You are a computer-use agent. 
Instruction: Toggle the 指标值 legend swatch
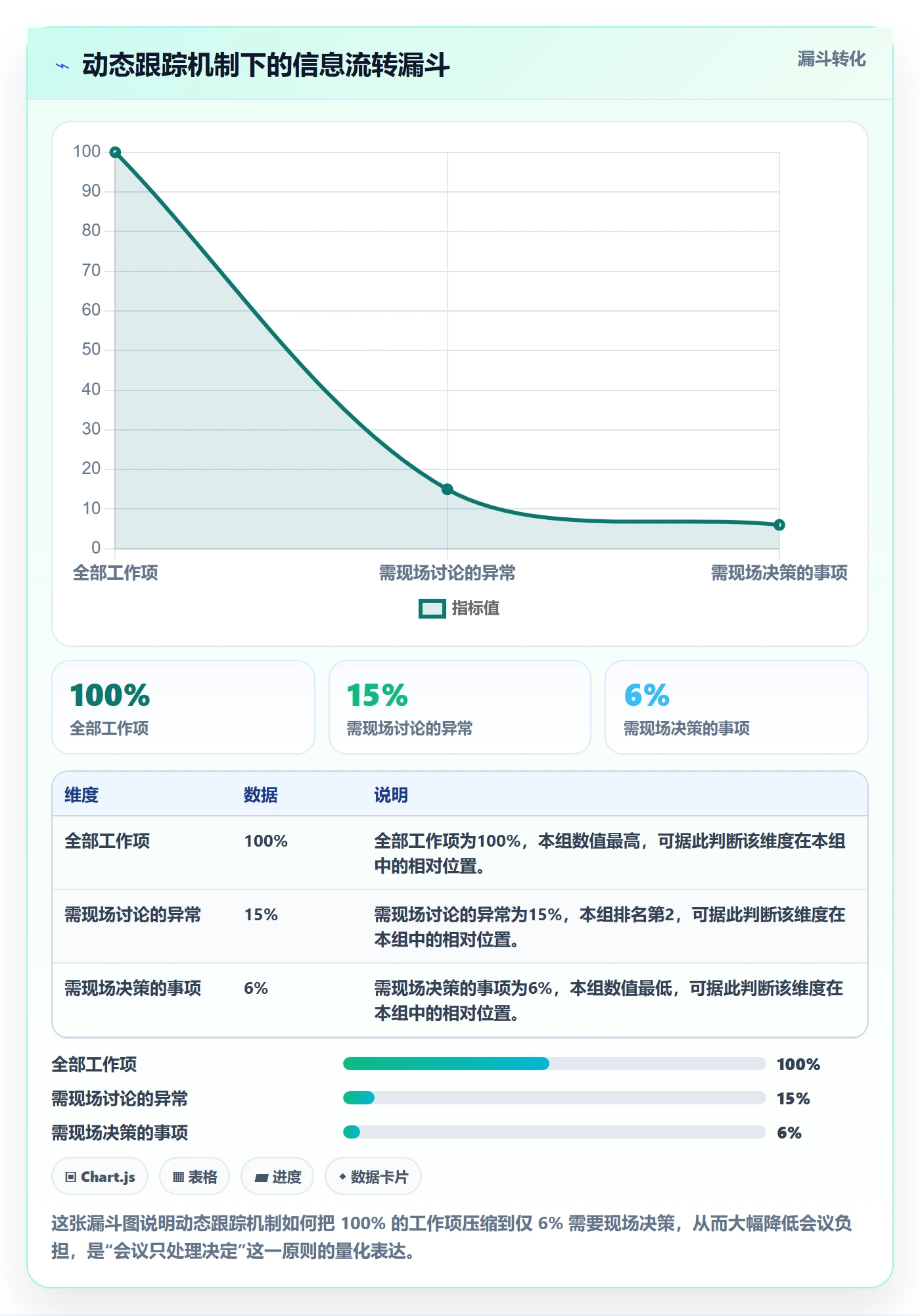[x=432, y=609]
